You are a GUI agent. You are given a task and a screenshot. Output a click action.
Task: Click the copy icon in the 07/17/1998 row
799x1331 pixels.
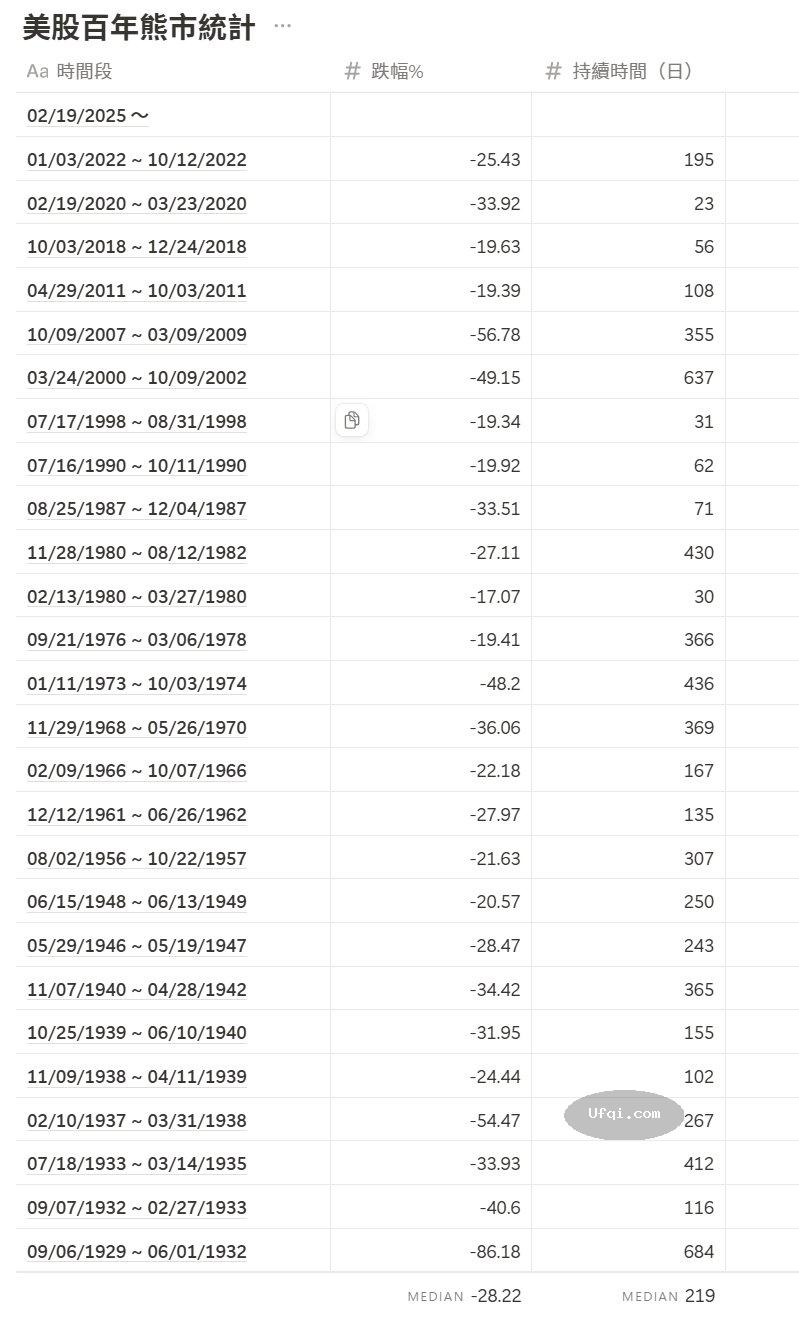352,420
